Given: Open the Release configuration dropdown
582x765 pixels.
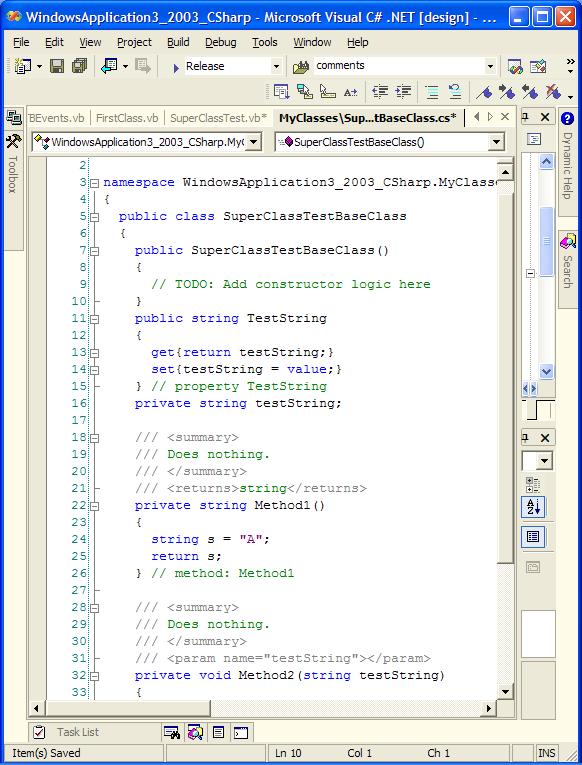Looking at the screenshot, I should tap(276, 66).
